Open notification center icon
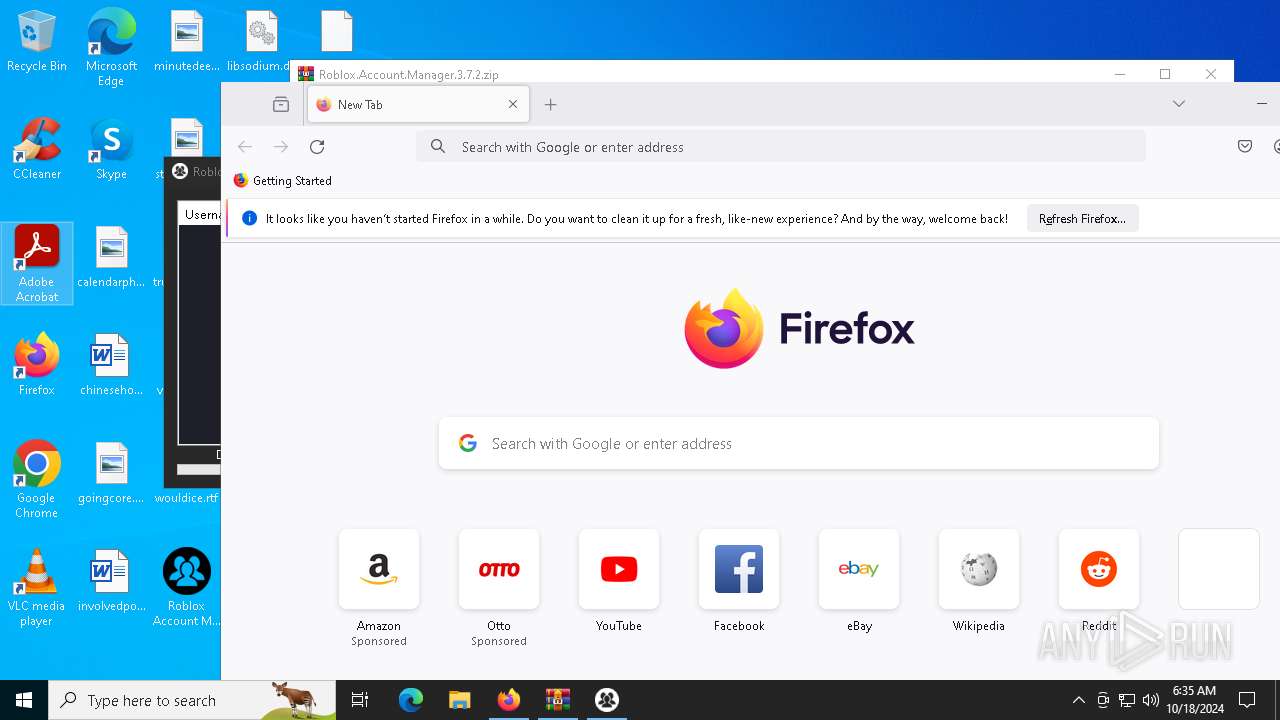 point(1247,700)
